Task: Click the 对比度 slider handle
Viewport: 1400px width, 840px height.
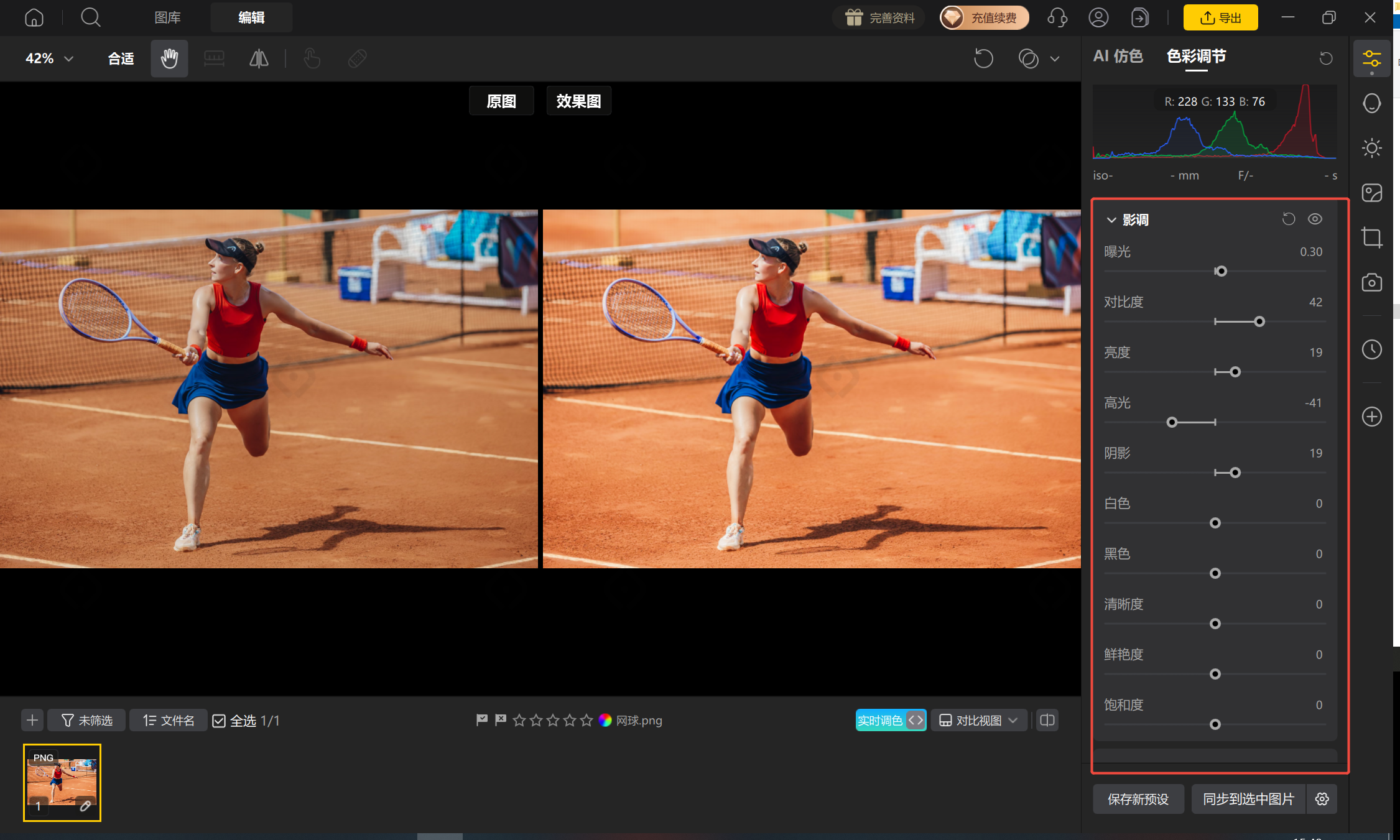Action: tap(1259, 321)
